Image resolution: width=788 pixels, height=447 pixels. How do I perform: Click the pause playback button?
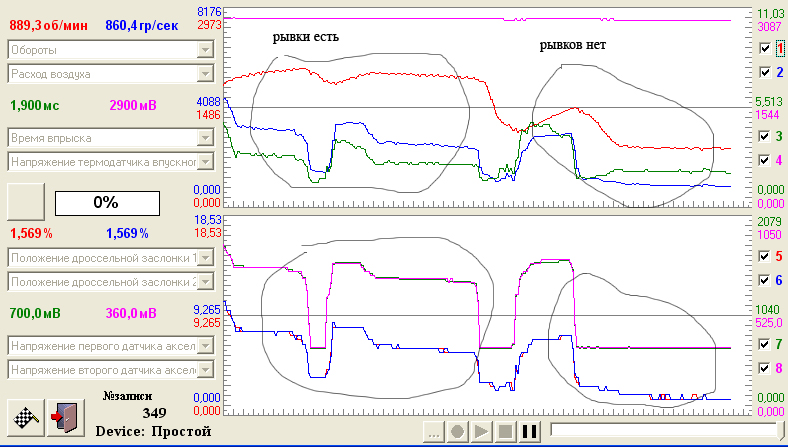tap(530, 431)
